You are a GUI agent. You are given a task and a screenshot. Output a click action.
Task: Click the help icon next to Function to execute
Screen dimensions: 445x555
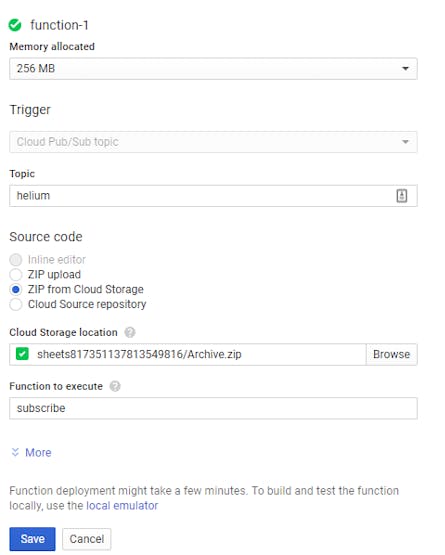pyautogui.click(x=115, y=386)
